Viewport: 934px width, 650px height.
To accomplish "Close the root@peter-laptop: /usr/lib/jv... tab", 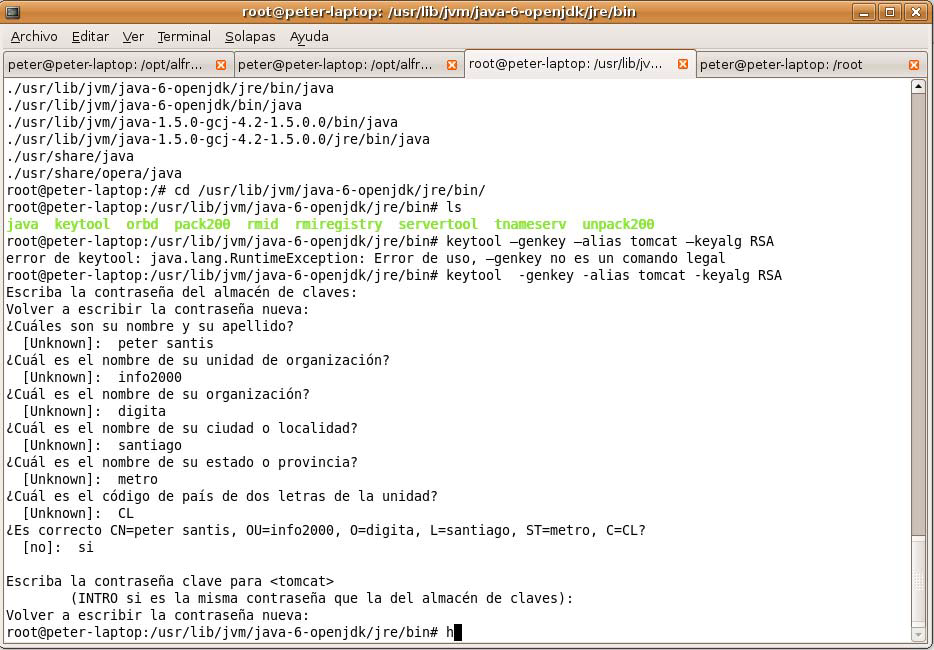I will (x=683, y=63).
